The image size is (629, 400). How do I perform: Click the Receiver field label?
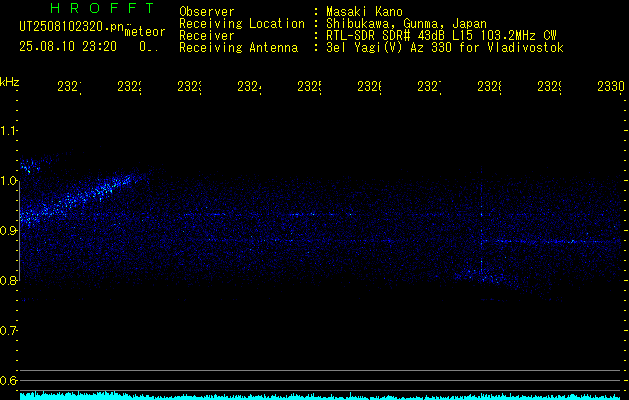pos(207,36)
